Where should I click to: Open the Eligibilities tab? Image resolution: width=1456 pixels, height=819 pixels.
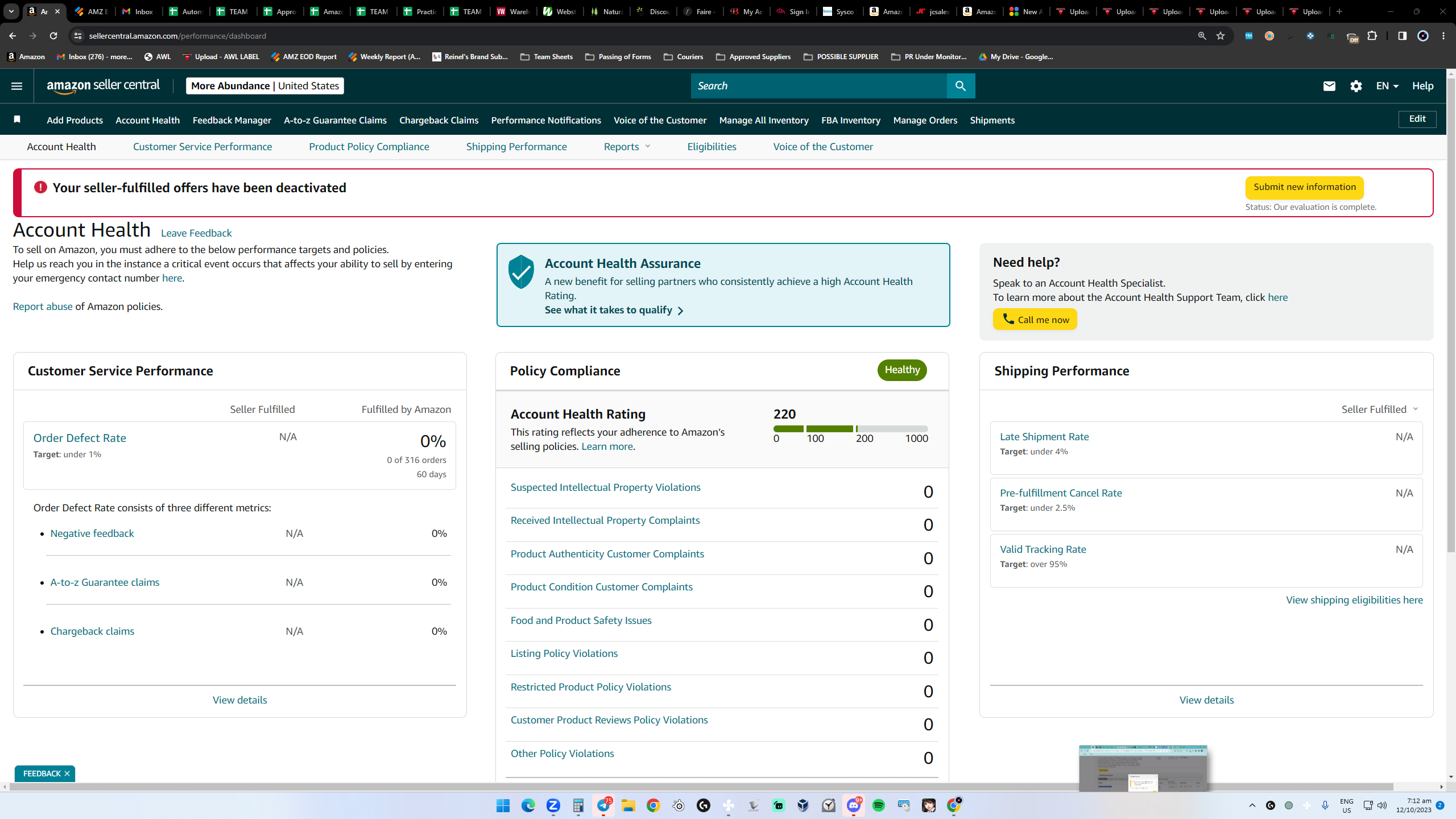[x=712, y=147]
